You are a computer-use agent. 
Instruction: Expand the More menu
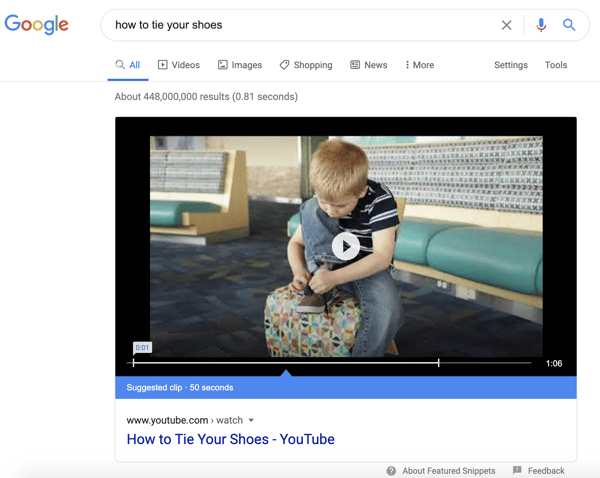tap(420, 65)
